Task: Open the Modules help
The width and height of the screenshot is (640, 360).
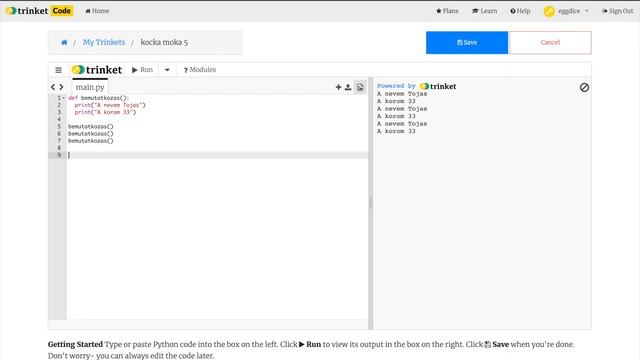Action: (x=200, y=70)
